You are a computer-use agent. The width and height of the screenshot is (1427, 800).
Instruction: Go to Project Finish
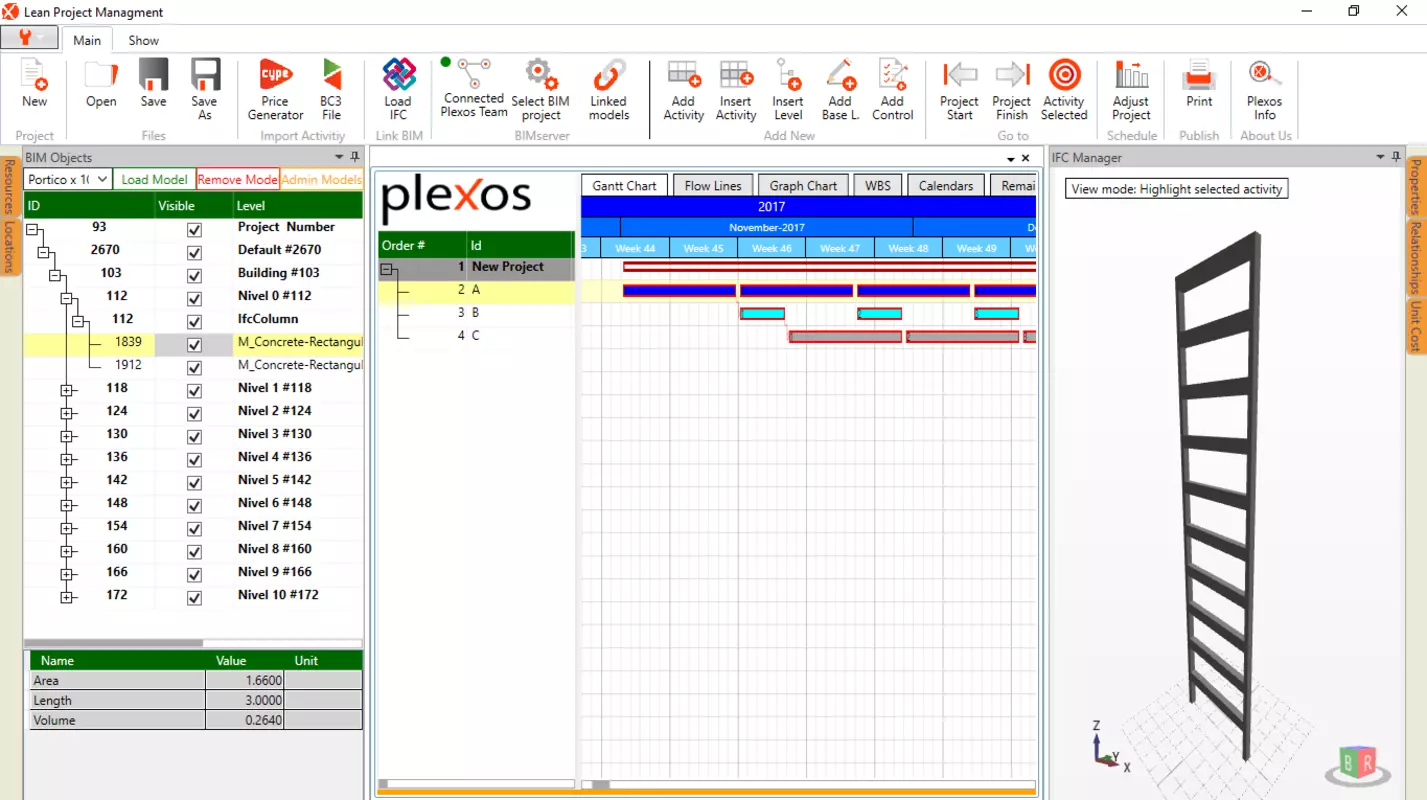[x=1012, y=90]
